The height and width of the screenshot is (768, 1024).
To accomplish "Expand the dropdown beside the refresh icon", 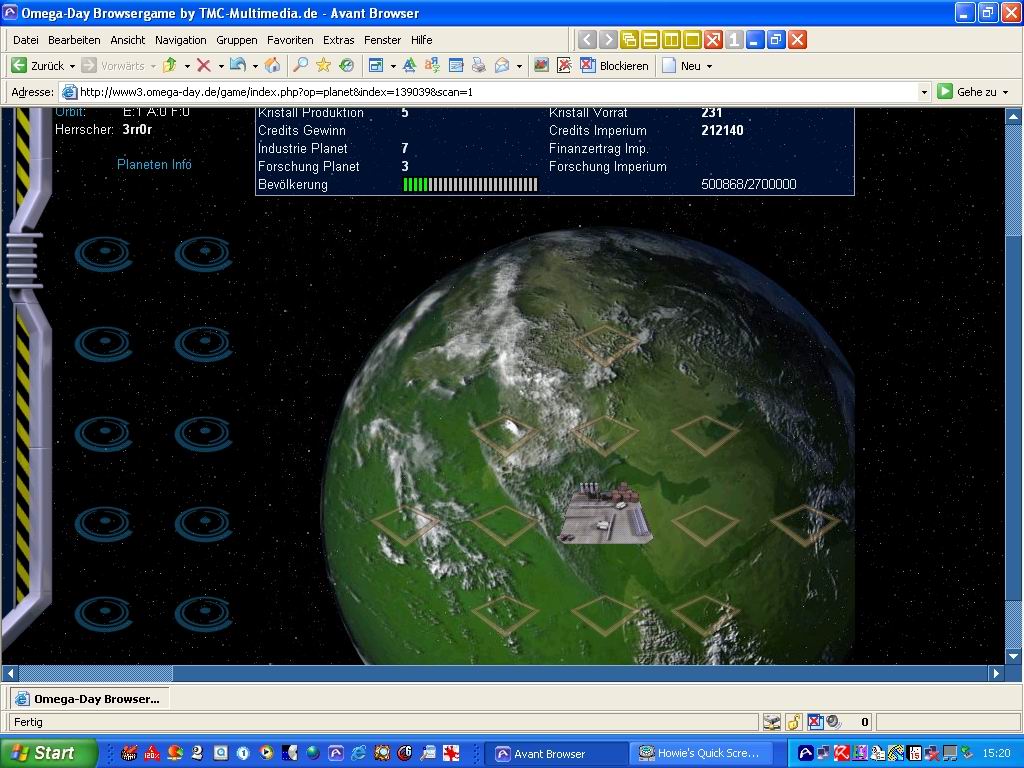I will pos(255,66).
